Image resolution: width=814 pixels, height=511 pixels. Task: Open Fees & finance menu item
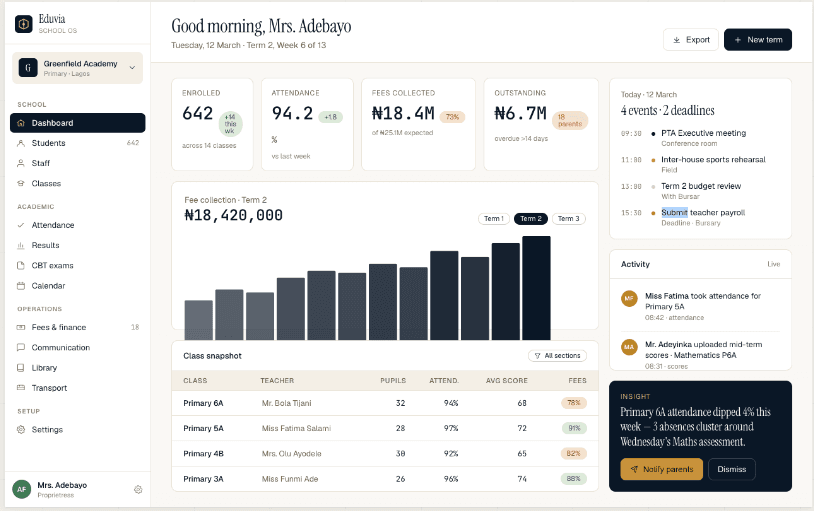tap(77, 327)
